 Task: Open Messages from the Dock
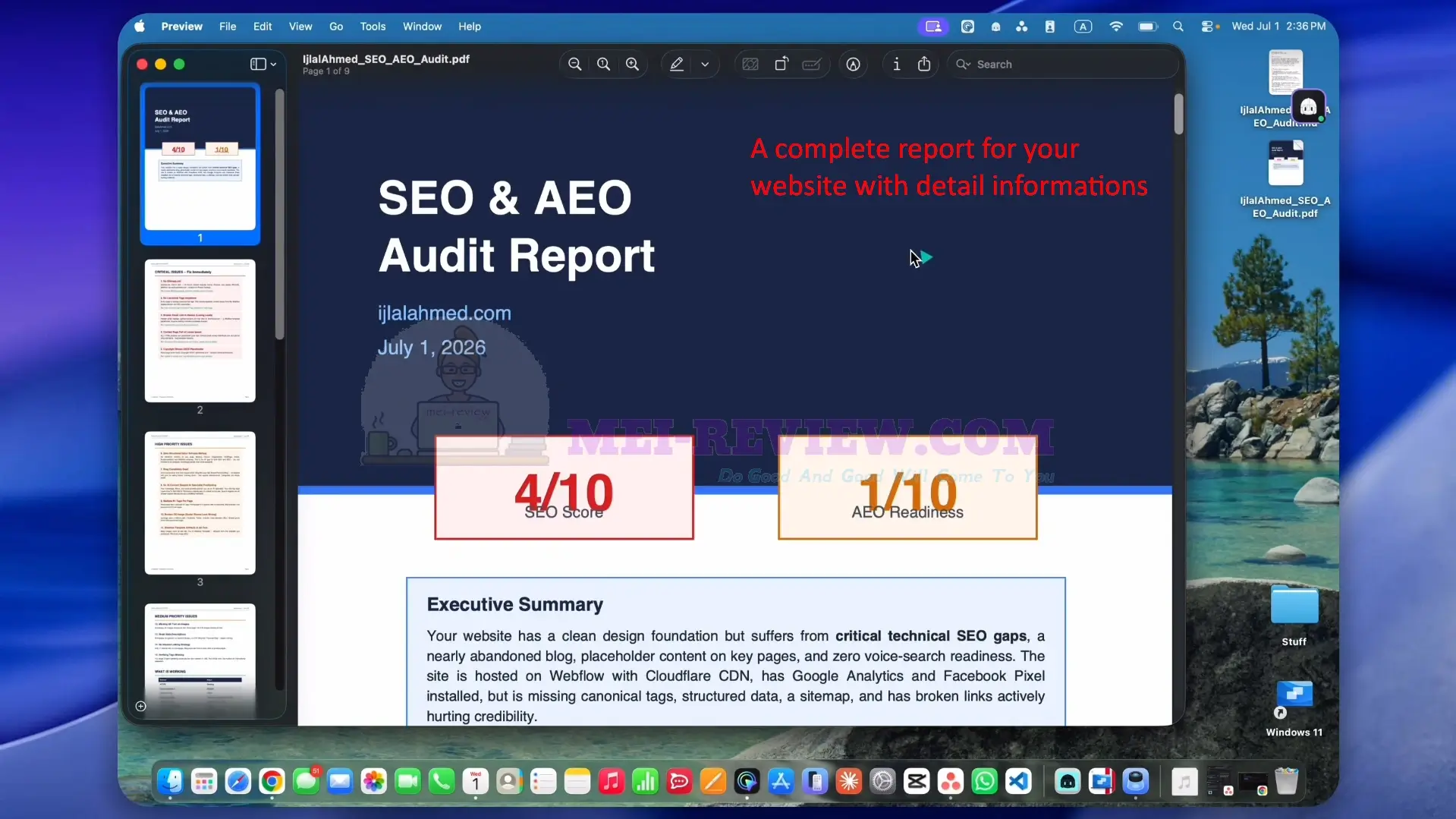click(x=307, y=781)
